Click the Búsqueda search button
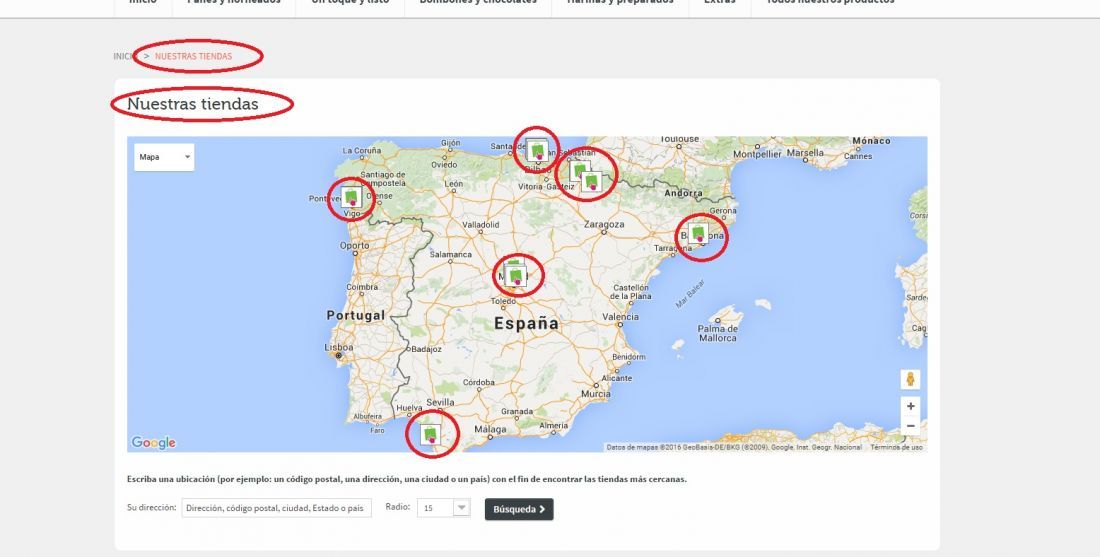The image size is (1100, 557). (519, 509)
